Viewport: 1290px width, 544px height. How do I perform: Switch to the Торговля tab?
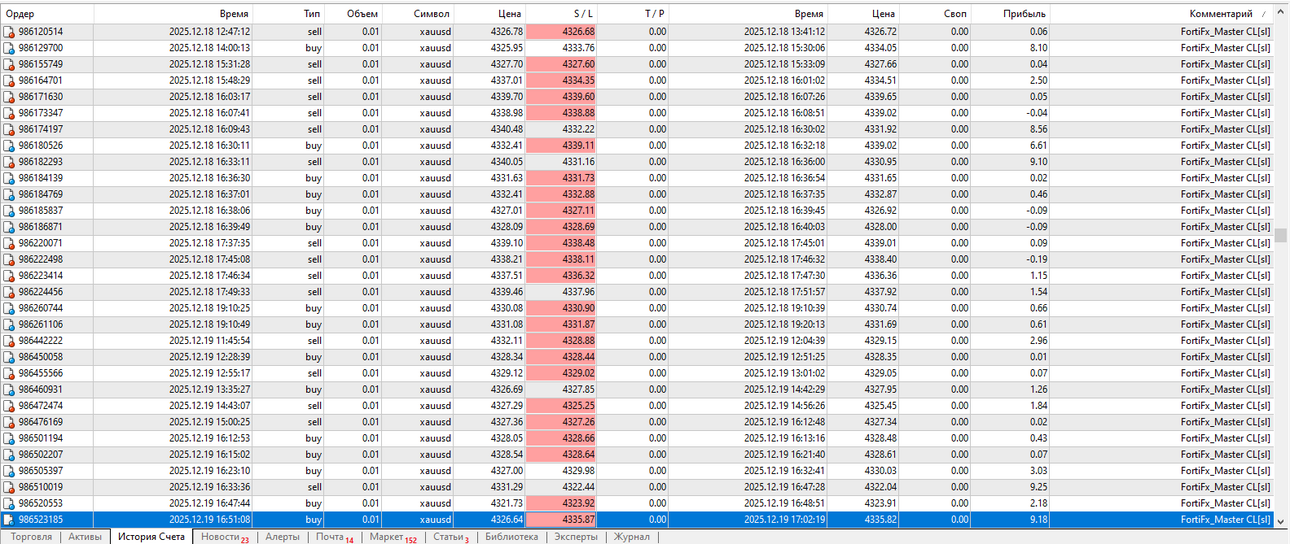[x=31, y=537]
